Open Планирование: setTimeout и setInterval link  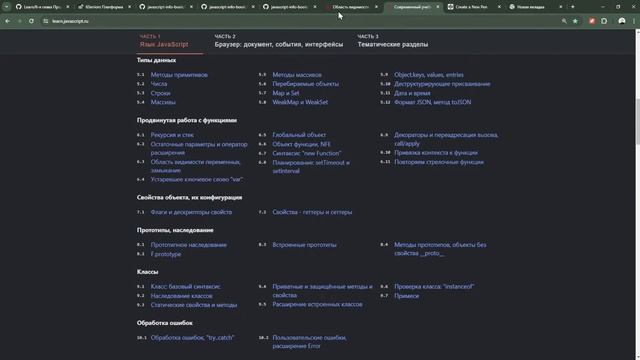coord(311,167)
